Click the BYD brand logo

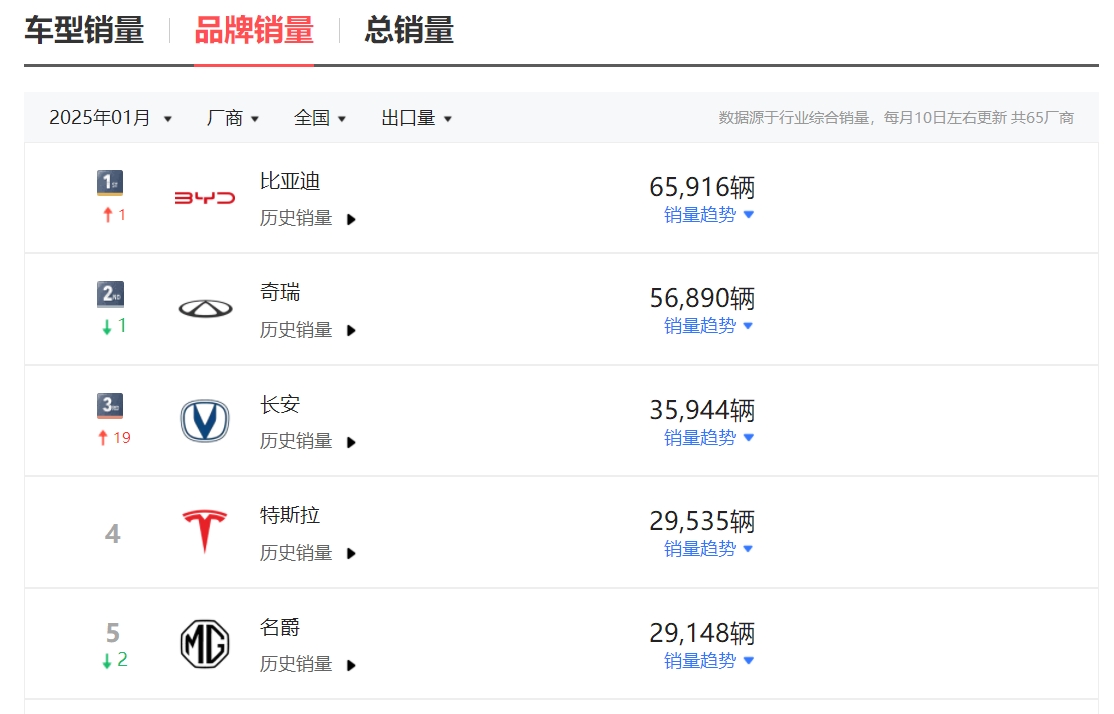pyautogui.click(x=205, y=198)
